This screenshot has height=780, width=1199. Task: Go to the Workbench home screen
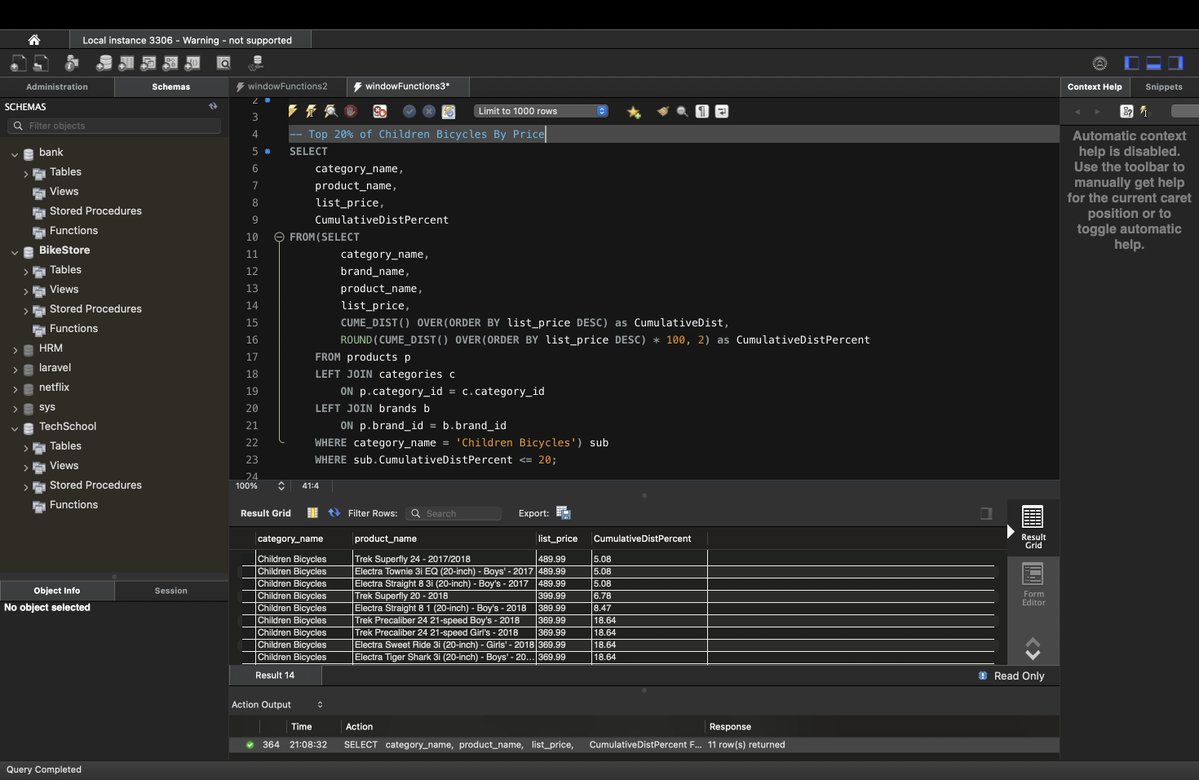pos(34,40)
